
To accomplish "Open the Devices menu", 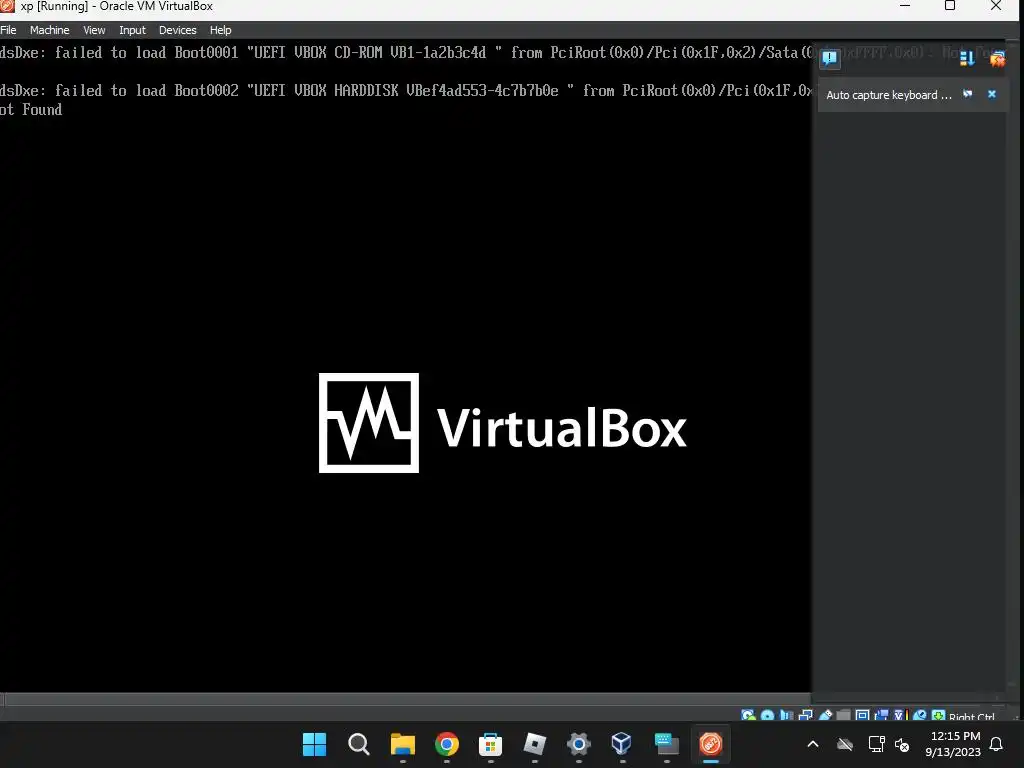I will pyautogui.click(x=177, y=30).
